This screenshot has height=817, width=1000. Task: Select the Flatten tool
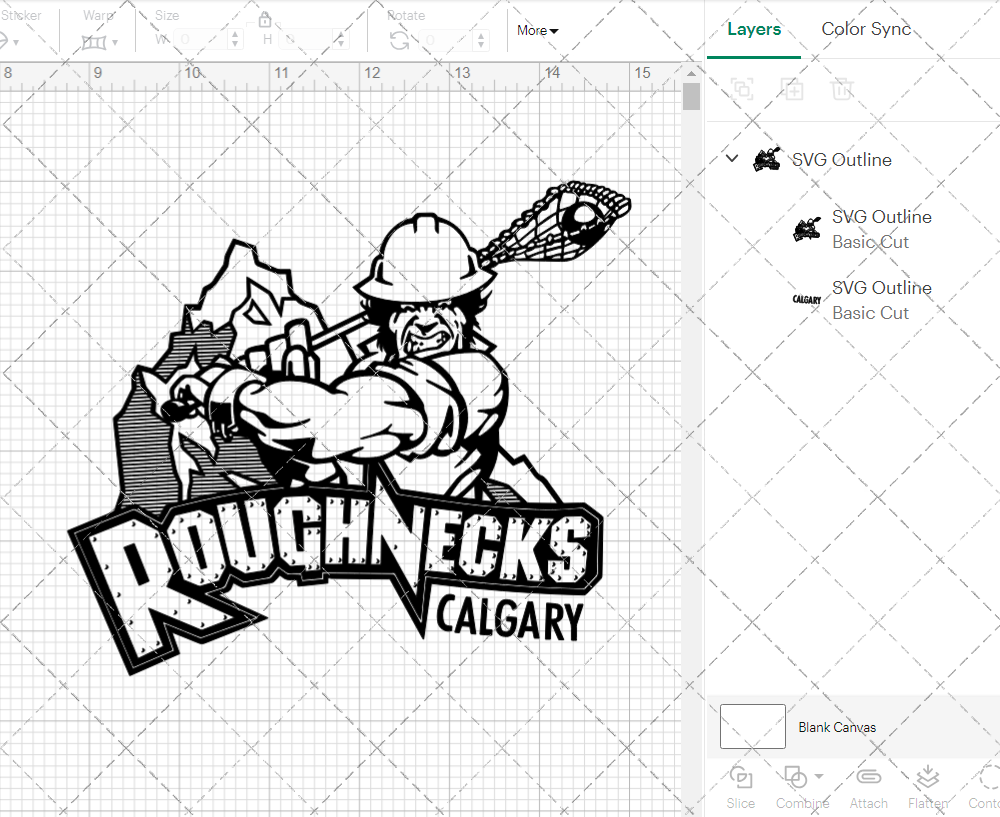point(928,786)
